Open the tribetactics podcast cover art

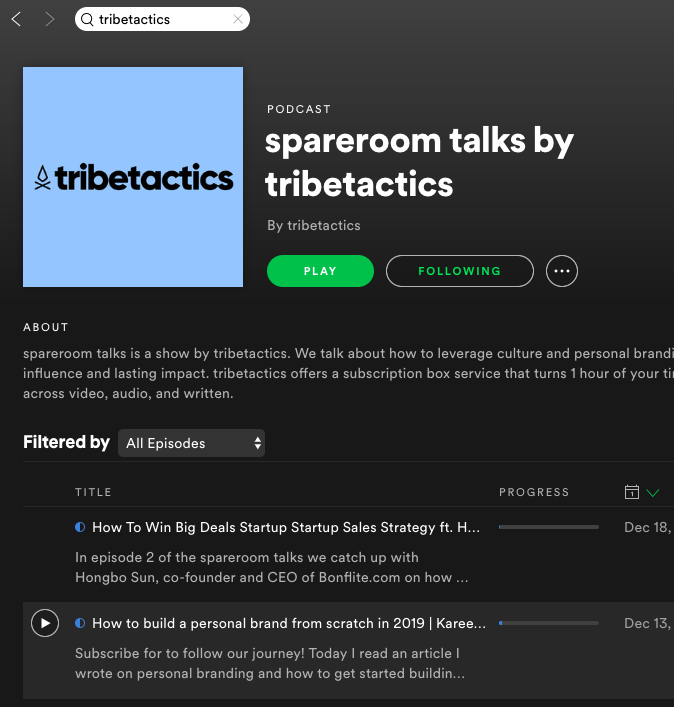click(x=133, y=177)
